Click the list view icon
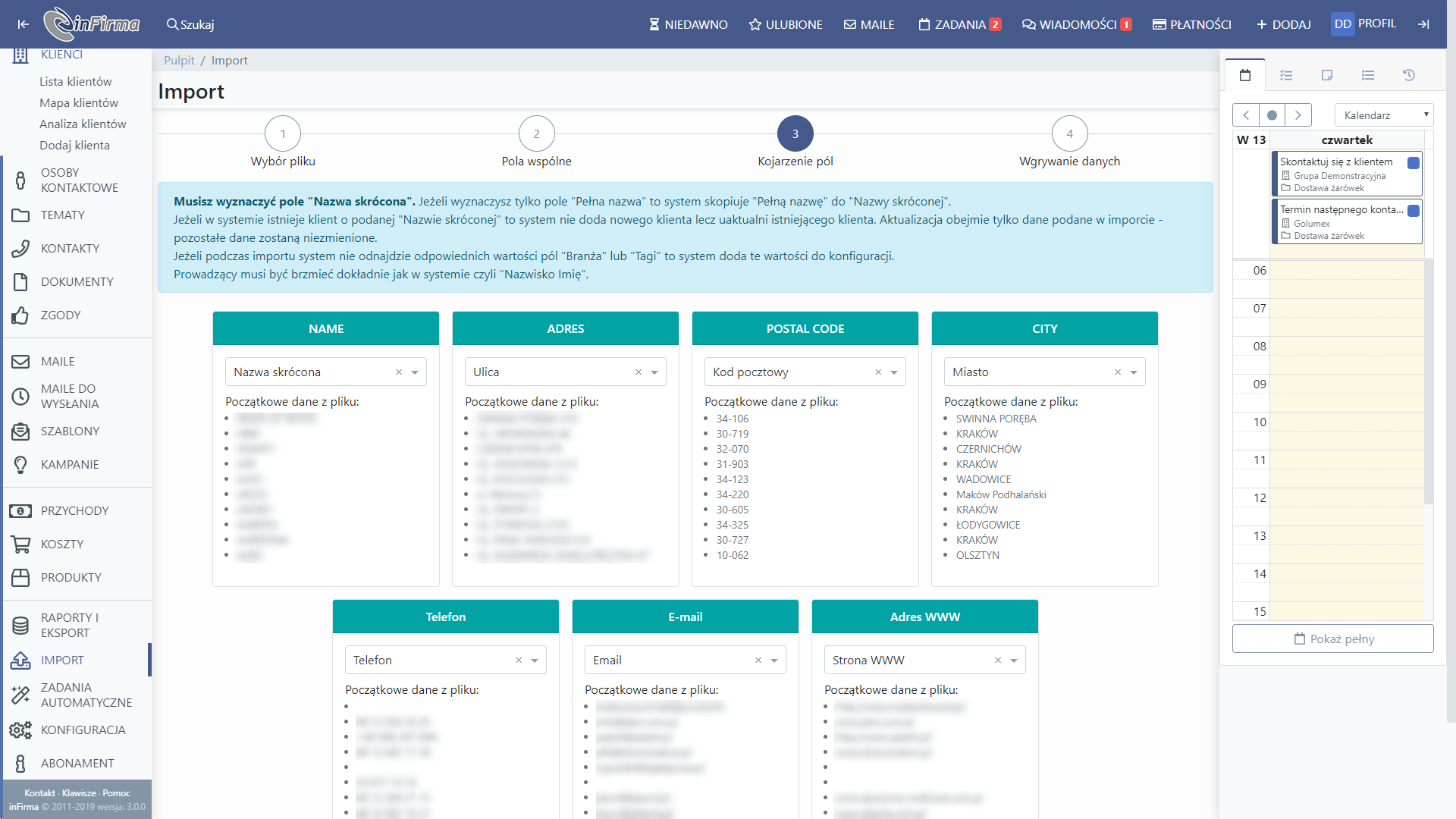Image resolution: width=1456 pixels, height=819 pixels. click(x=1368, y=75)
